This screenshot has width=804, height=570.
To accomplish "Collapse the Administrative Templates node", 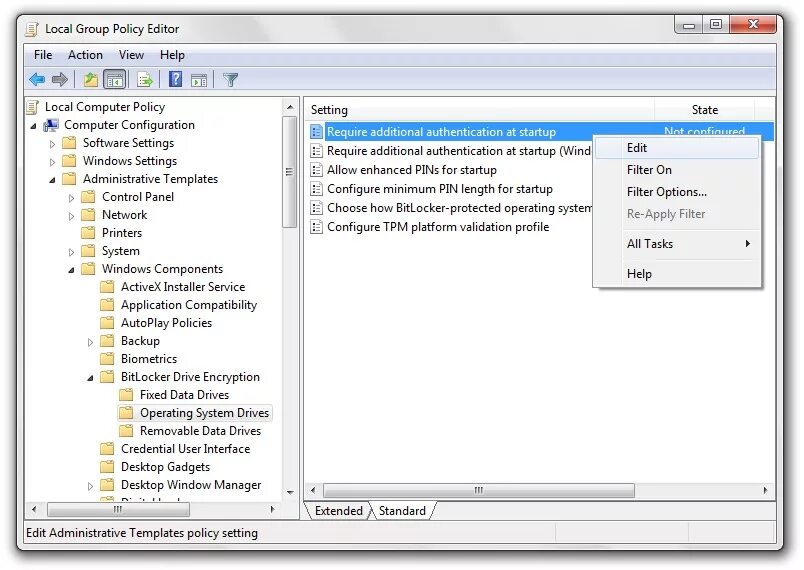I will coord(52,180).
